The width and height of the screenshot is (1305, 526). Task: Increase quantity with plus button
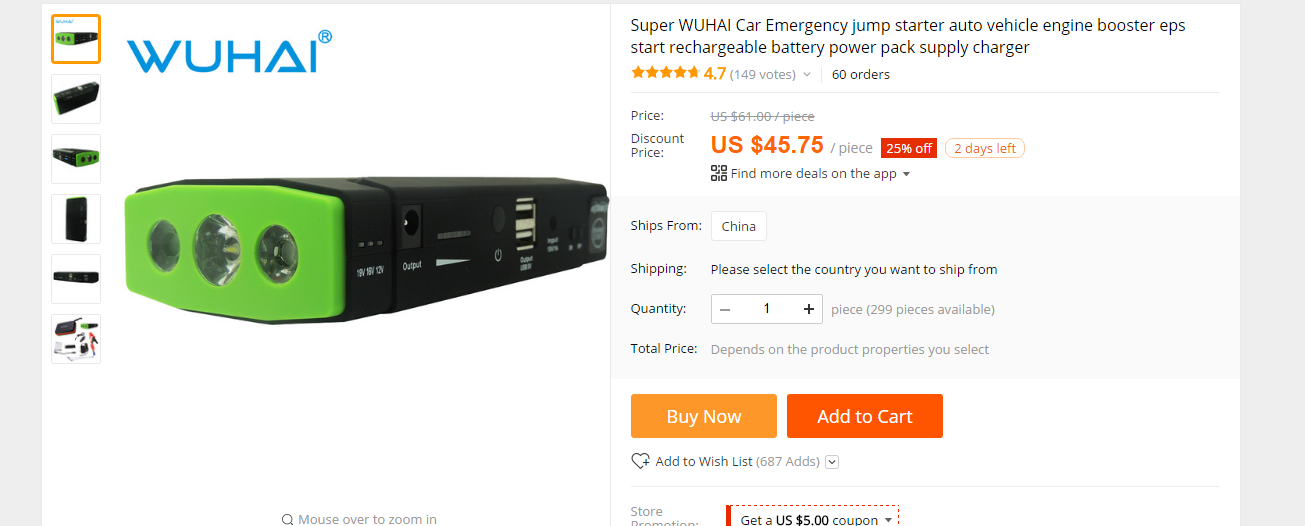click(809, 309)
